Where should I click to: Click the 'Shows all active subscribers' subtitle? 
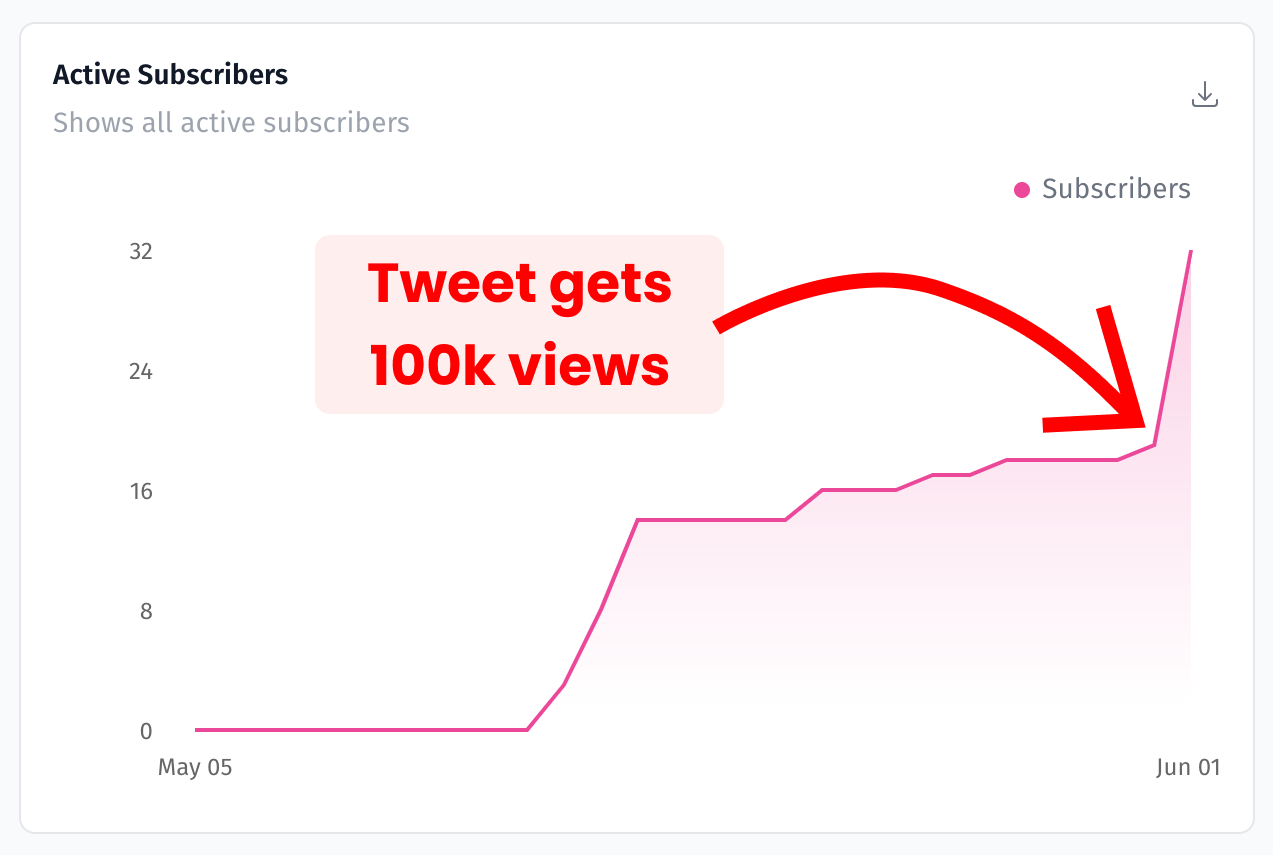coord(231,123)
